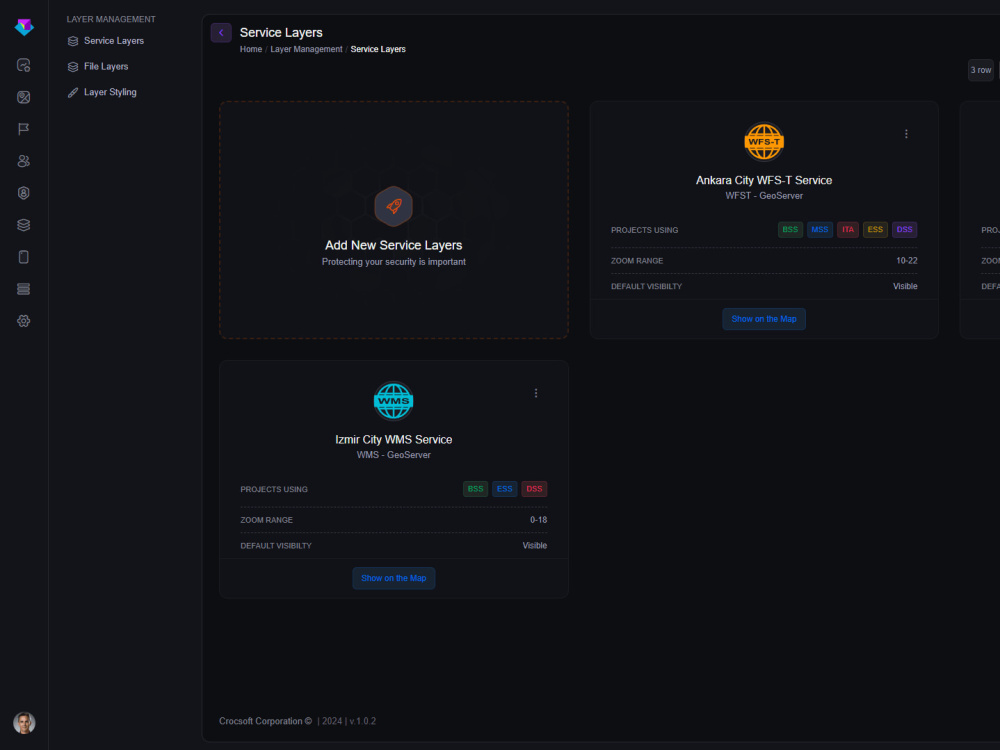Go to Home breadcrumb link
Screen dimensions: 1000x750
click(251, 49)
